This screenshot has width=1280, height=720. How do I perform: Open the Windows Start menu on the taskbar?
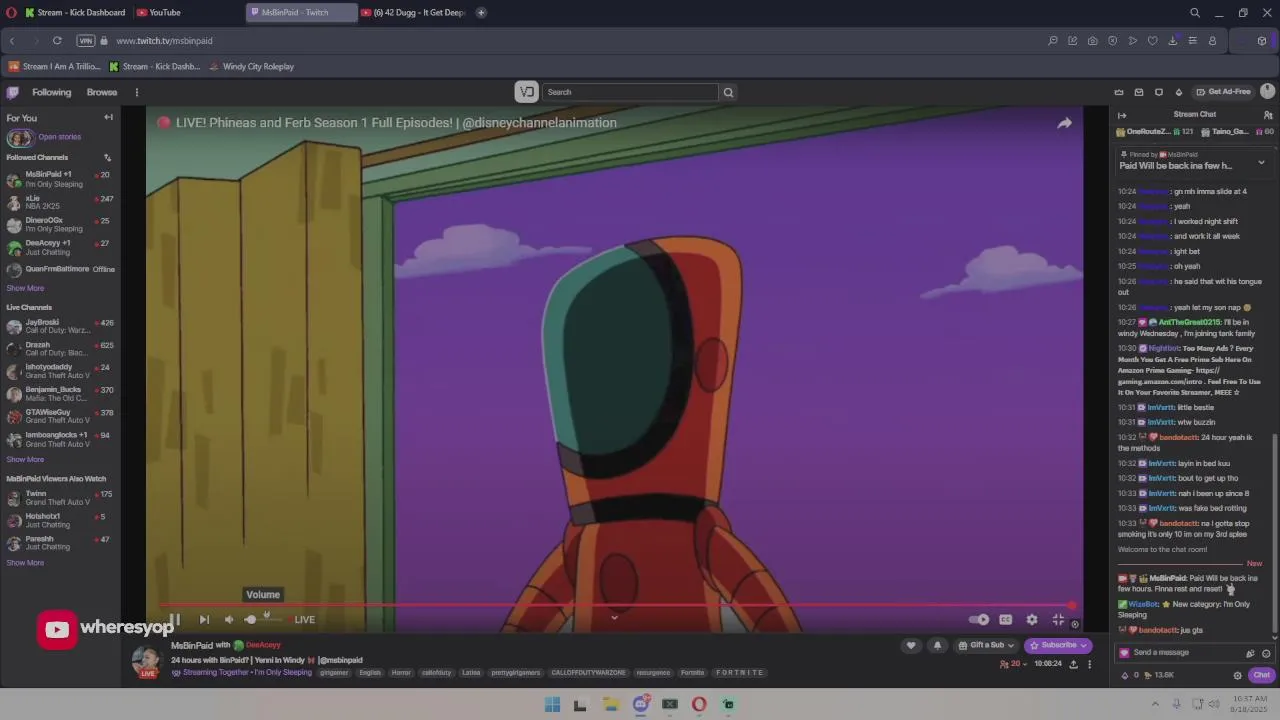pos(552,705)
